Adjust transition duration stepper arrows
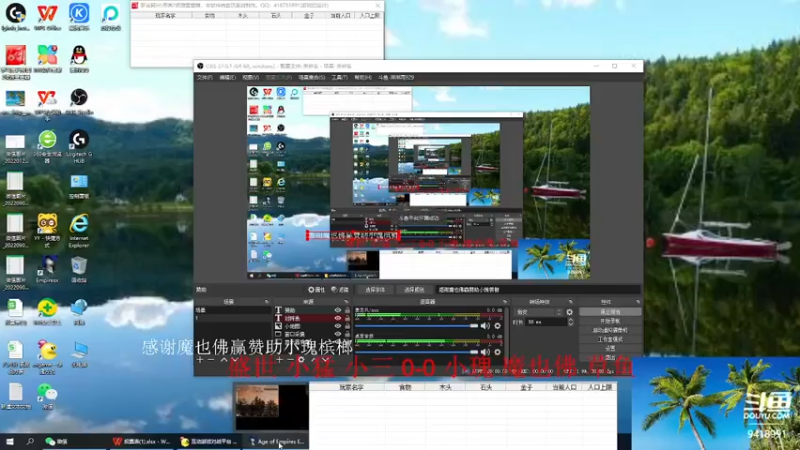Screen dimensions: 800x450 pos(570,322)
